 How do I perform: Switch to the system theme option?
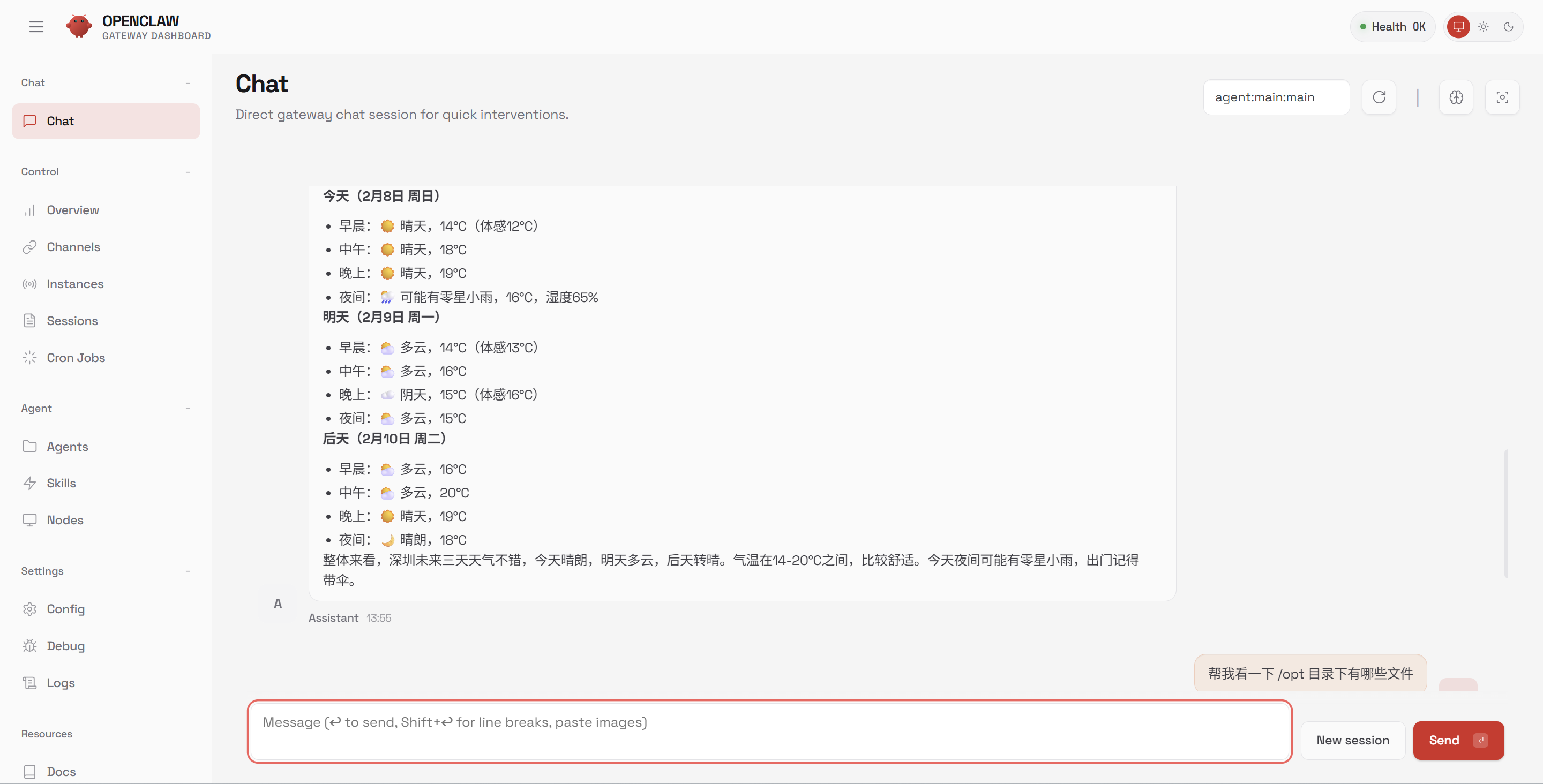point(1458,26)
